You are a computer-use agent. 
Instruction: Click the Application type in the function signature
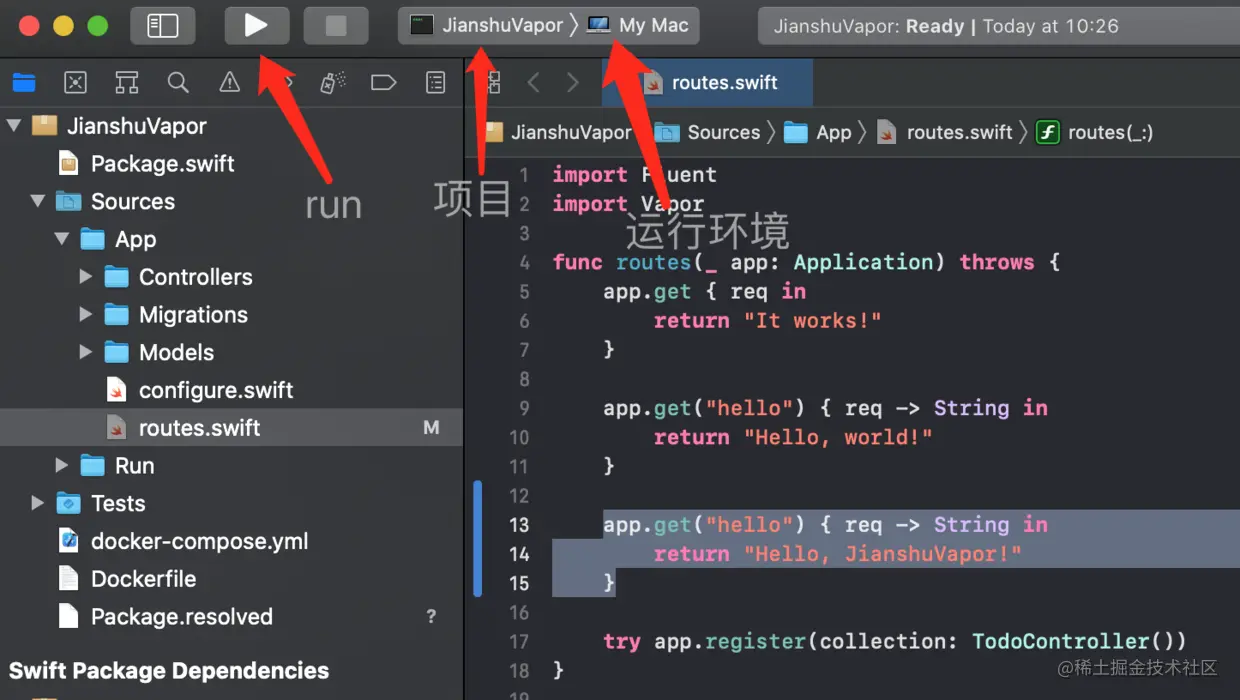tap(863, 262)
